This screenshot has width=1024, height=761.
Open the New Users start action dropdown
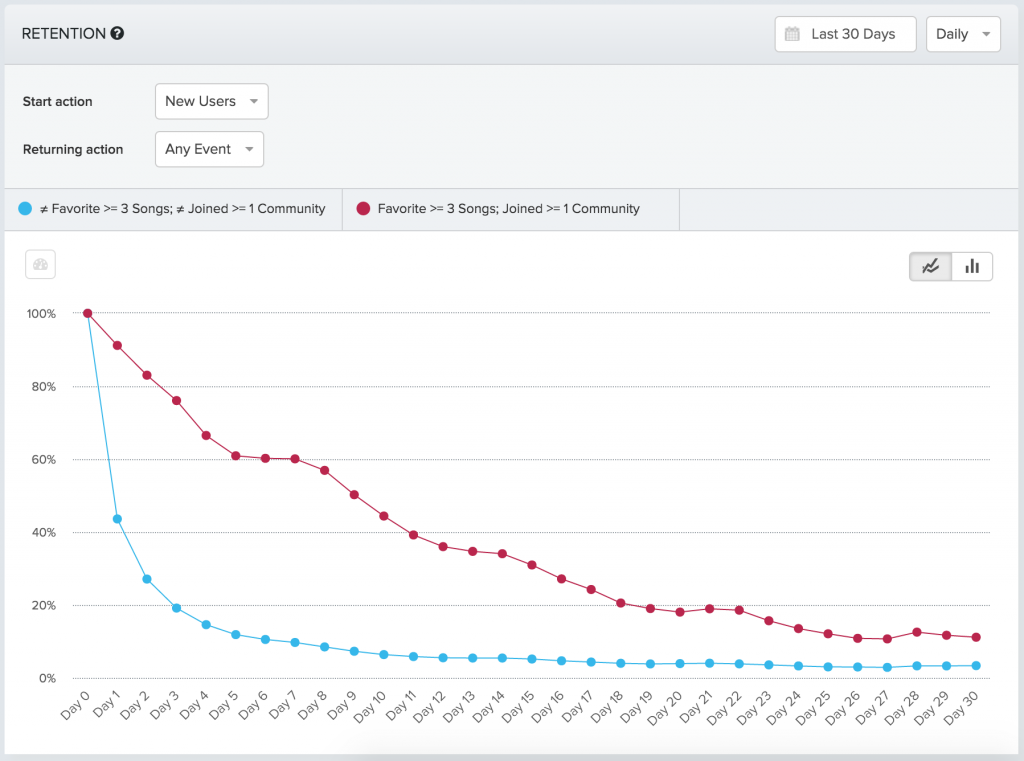coord(212,101)
